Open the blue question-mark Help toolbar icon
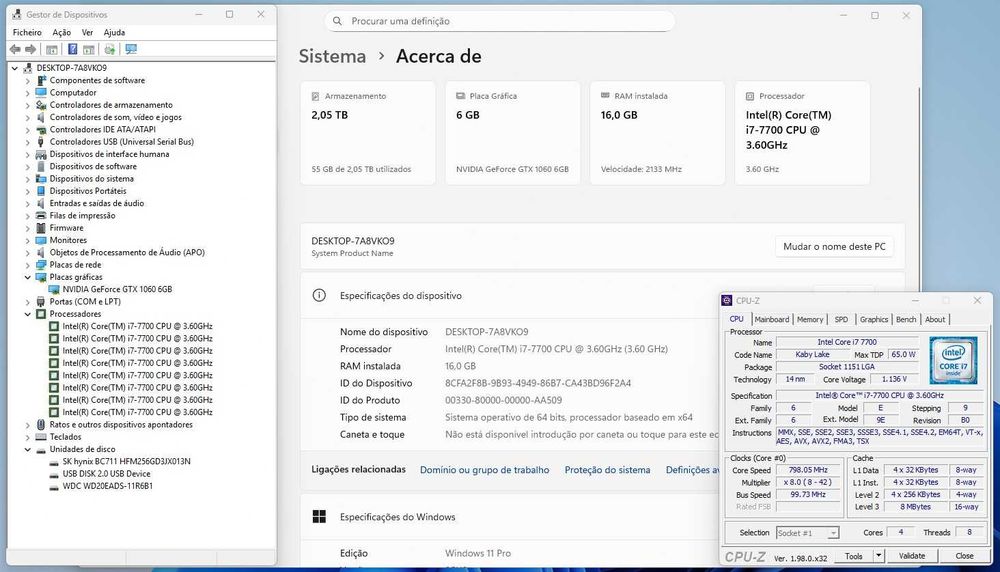1000x572 pixels. click(x=73, y=49)
